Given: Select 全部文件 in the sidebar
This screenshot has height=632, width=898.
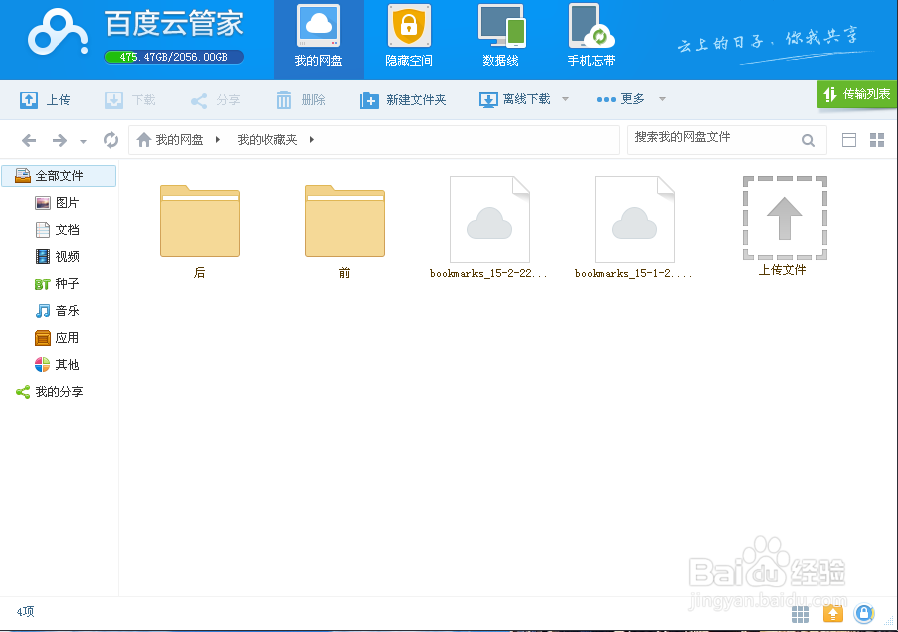Looking at the screenshot, I should (59, 176).
